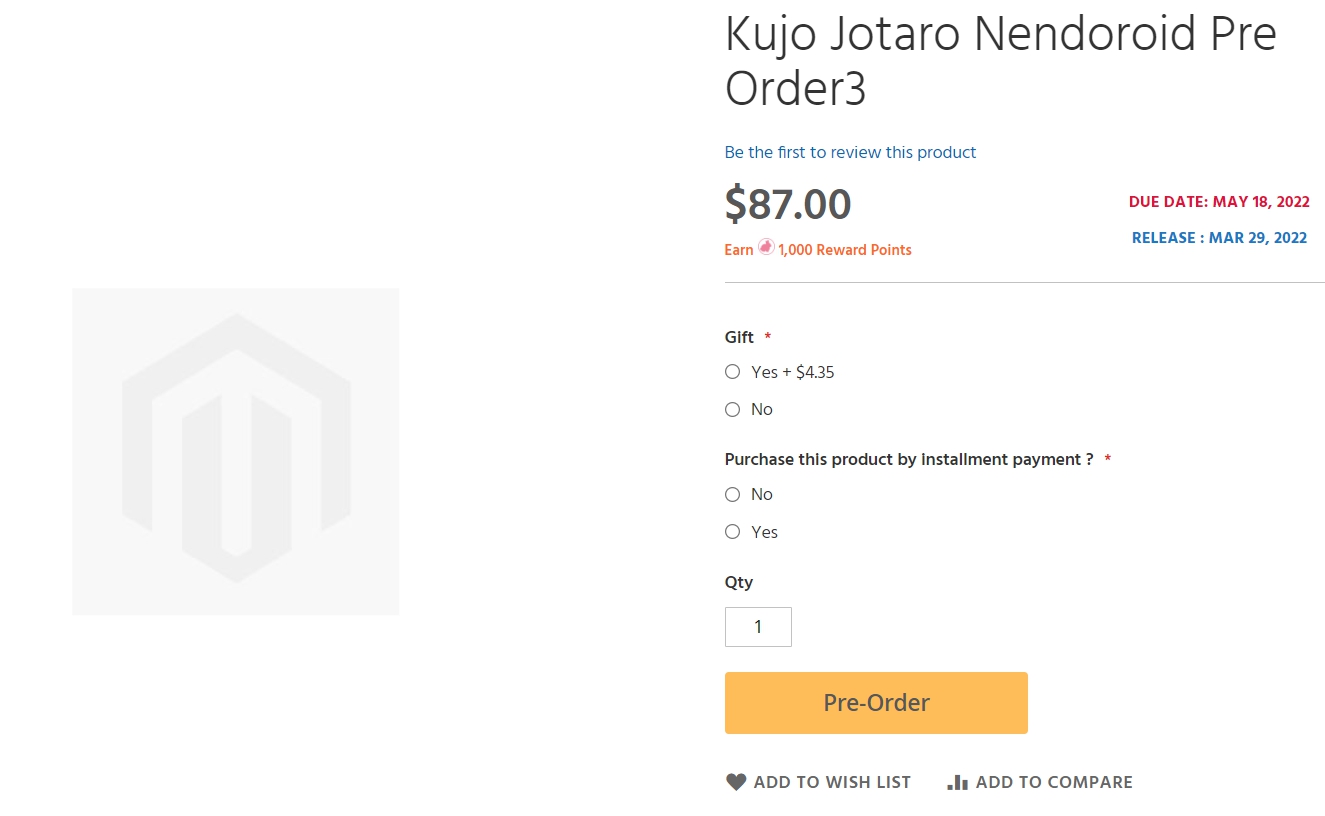Choose 'Yes' for installment payment

(732, 532)
